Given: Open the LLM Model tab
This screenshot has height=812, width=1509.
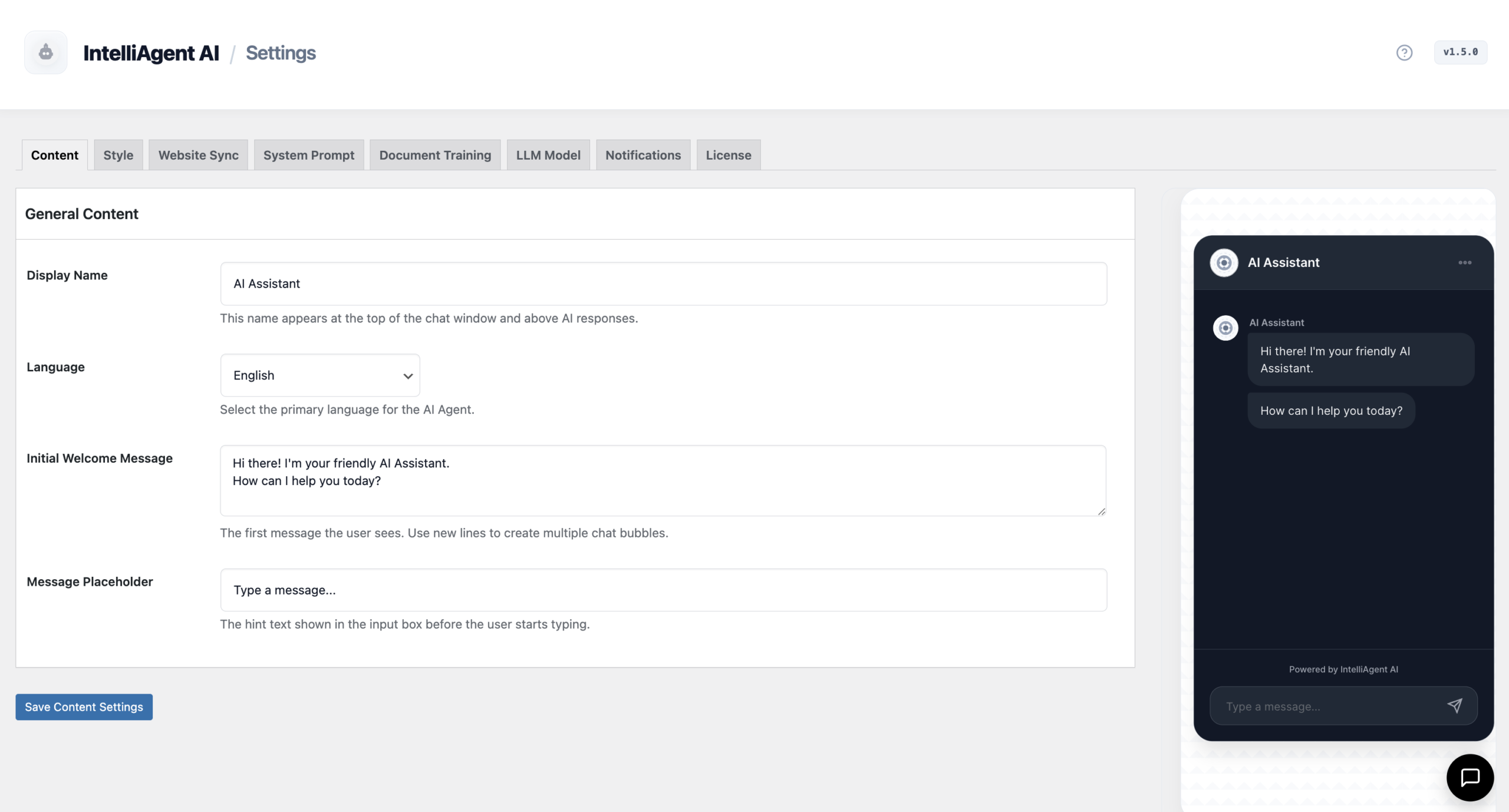Looking at the screenshot, I should [548, 155].
